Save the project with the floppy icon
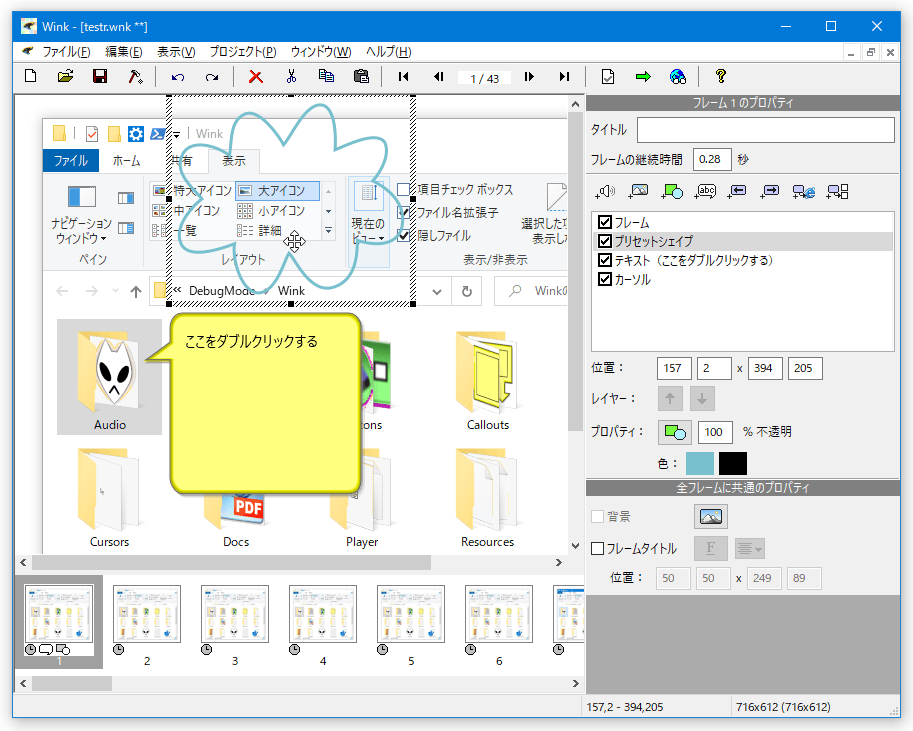Screen dimensions: 913x731 (100, 76)
